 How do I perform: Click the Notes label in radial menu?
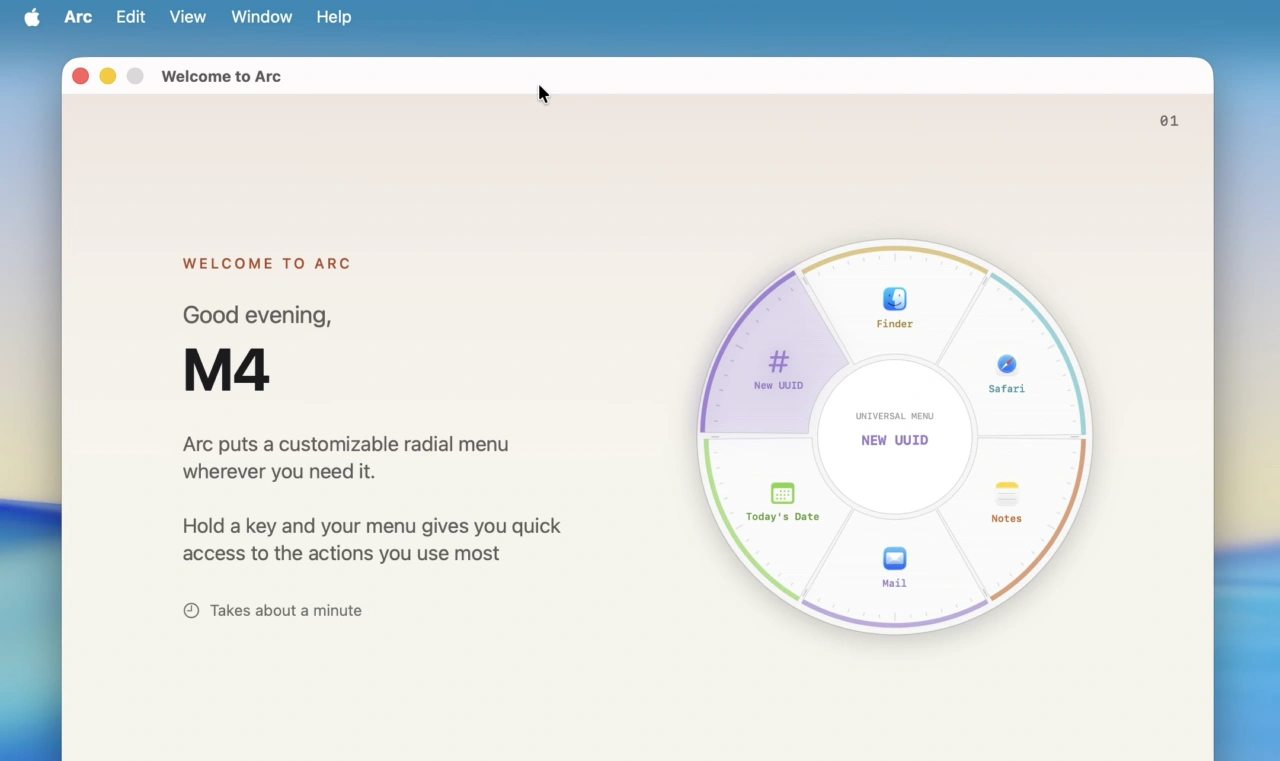click(1006, 519)
